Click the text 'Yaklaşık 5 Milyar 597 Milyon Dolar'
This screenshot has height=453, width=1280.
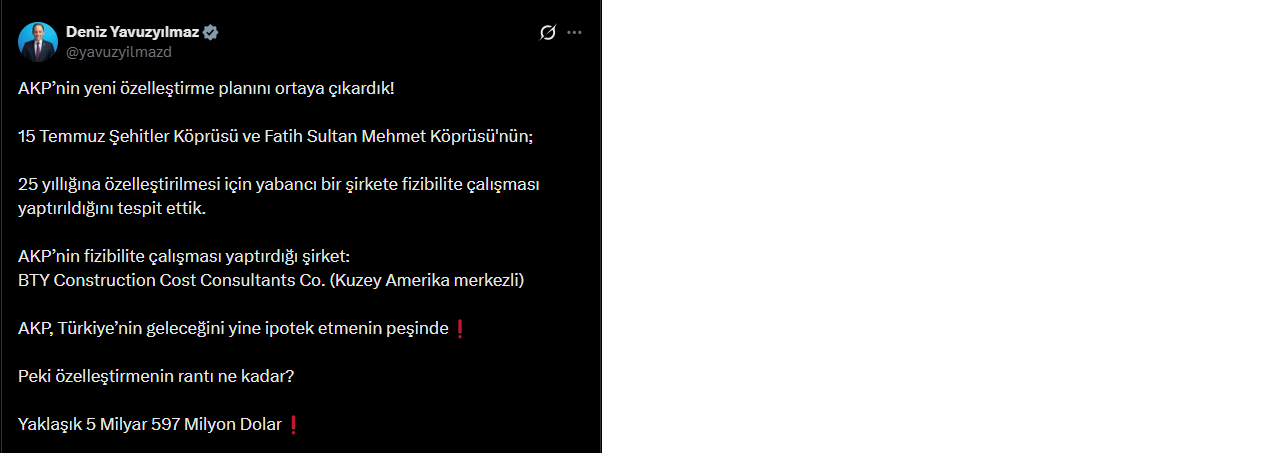point(150,424)
